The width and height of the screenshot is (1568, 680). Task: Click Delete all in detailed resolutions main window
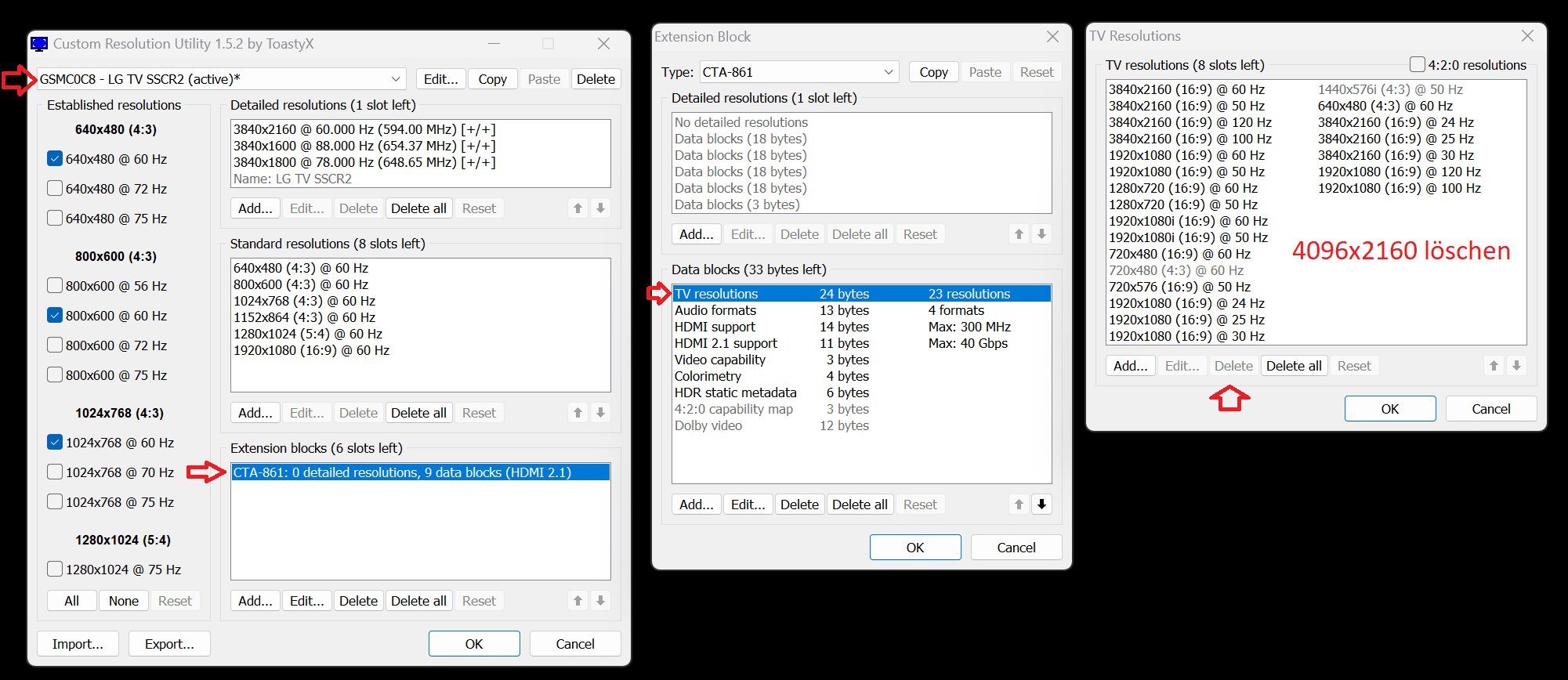tap(418, 208)
